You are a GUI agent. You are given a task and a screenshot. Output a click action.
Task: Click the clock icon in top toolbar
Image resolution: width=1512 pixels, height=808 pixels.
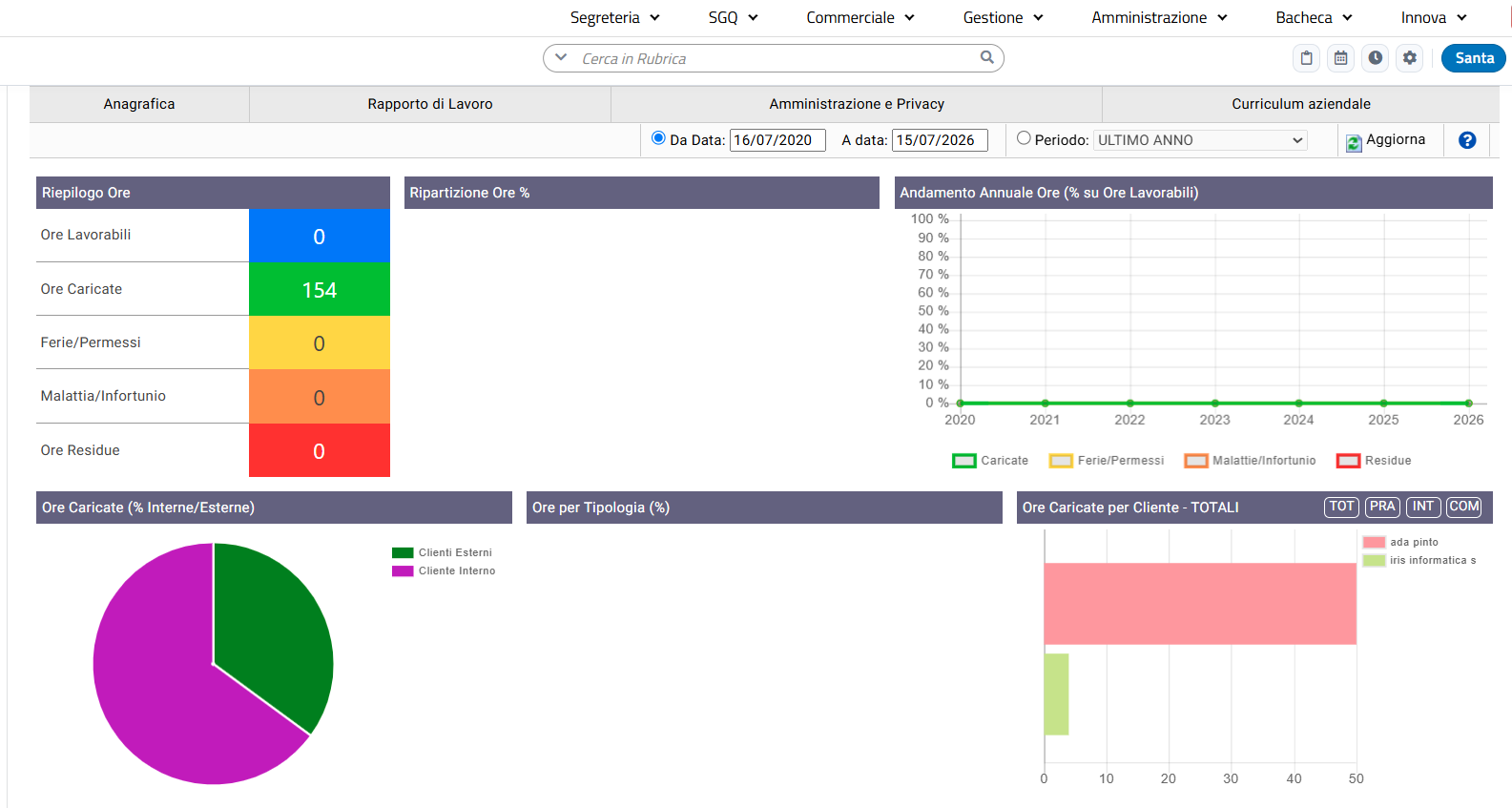click(x=1375, y=58)
